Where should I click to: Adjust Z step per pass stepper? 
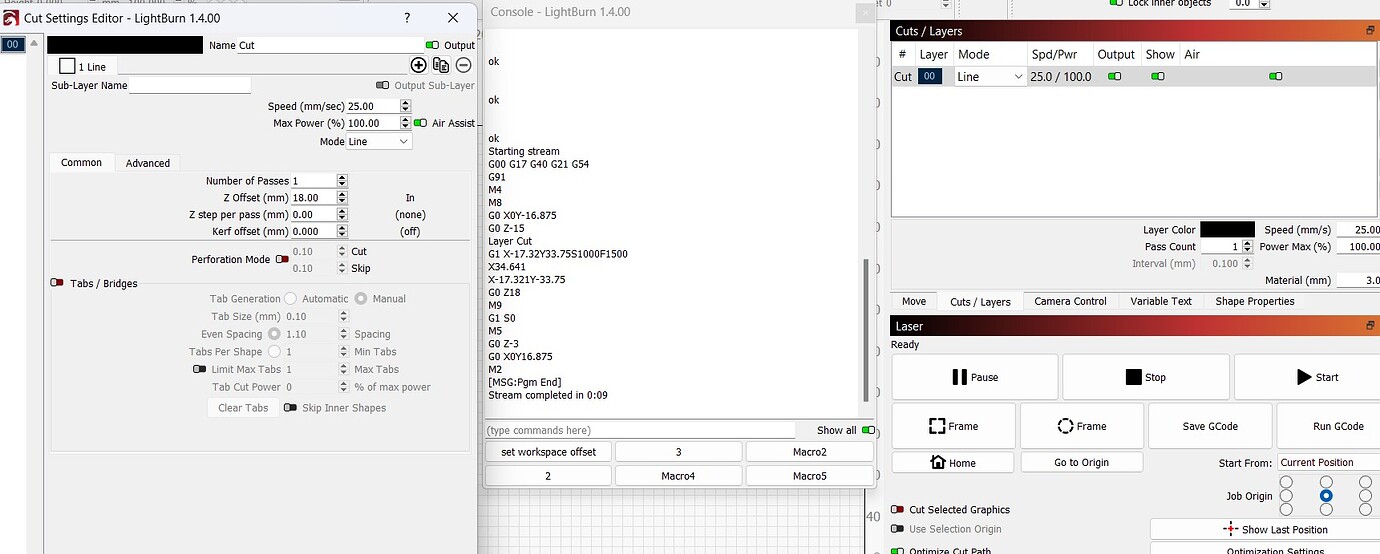click(342, 214)
